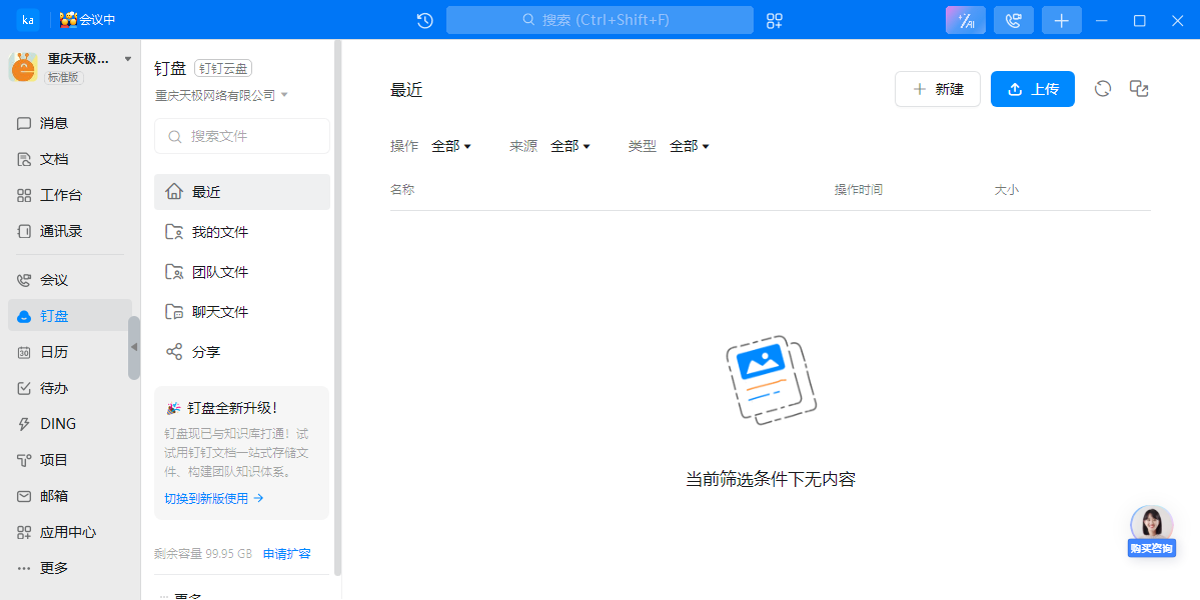The image size is (1200, 600).
Task: Select the 日历 calendar icon
Action: click(x=24, y=351)
